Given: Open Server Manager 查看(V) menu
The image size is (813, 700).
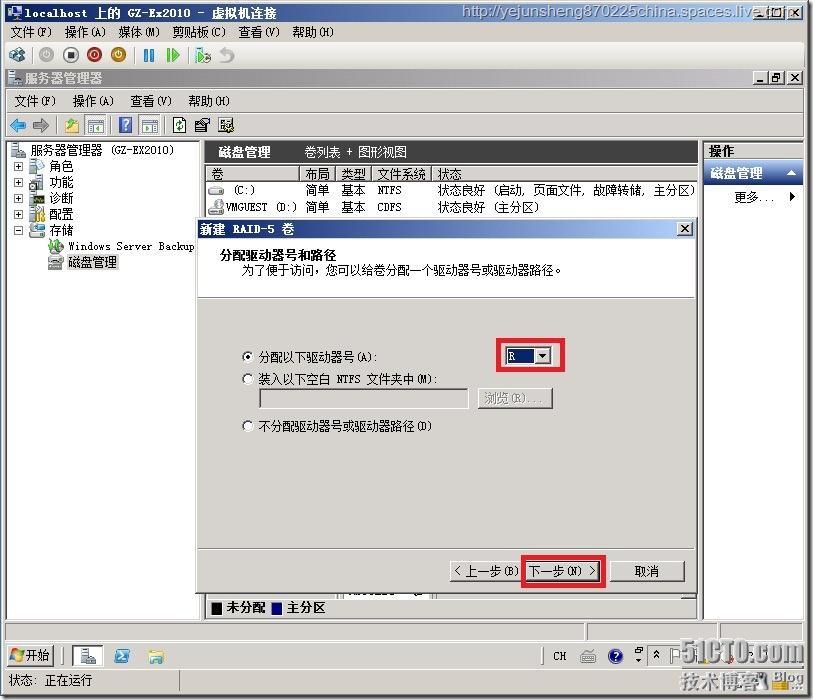Looking at the screenshot, I should [151, 101].
